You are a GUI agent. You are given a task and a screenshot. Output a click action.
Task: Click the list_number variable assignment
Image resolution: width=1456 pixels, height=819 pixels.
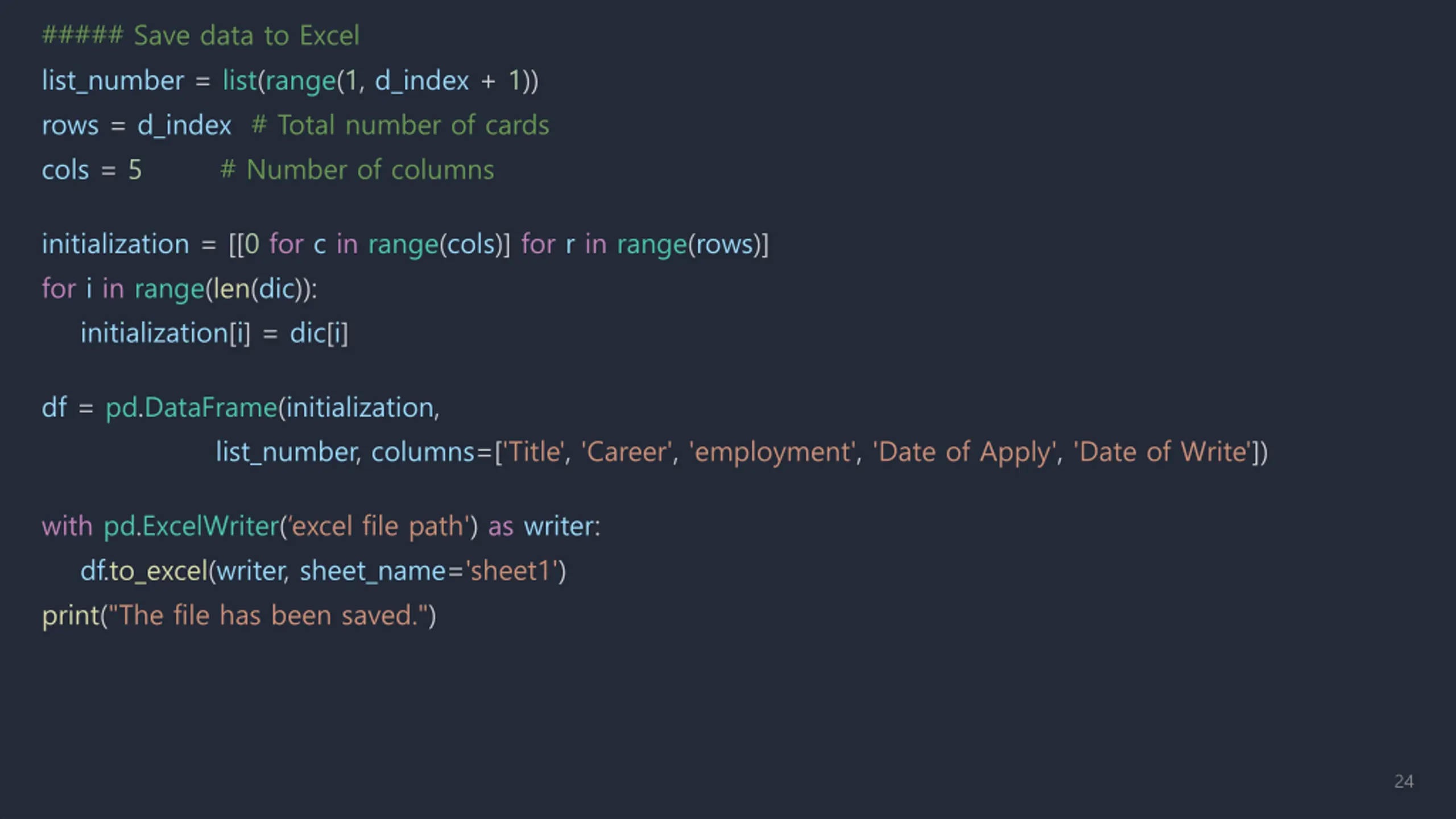[290, 80]
